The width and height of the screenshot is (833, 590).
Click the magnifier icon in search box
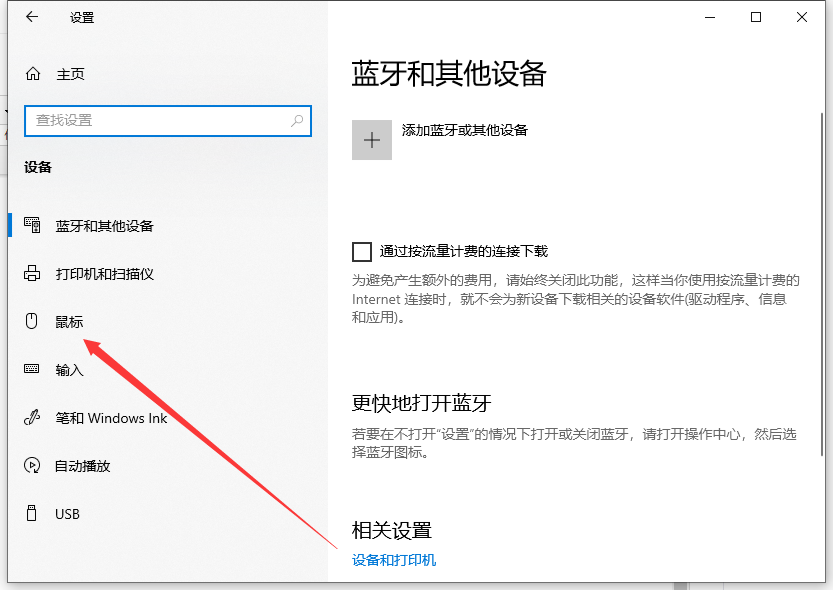(x=297, y=120)
